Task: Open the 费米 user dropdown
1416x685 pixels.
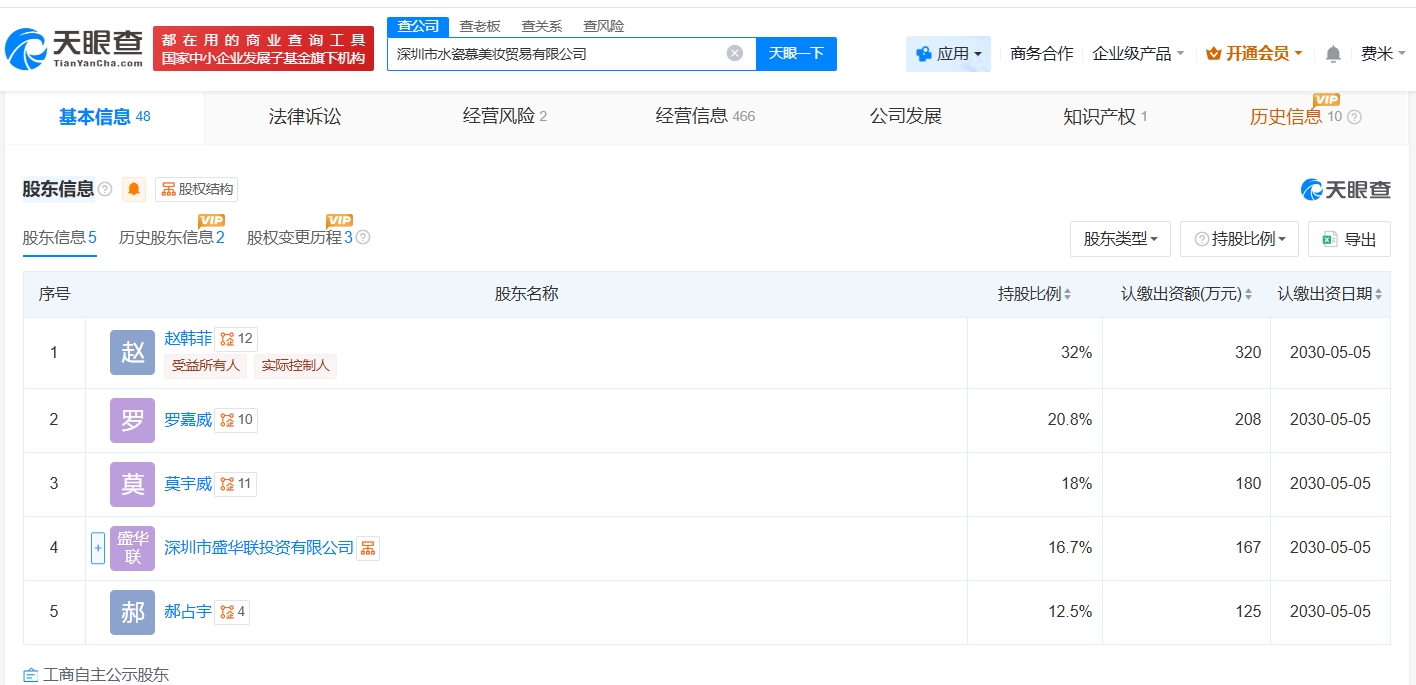Action: click(x=1383, y=54)
